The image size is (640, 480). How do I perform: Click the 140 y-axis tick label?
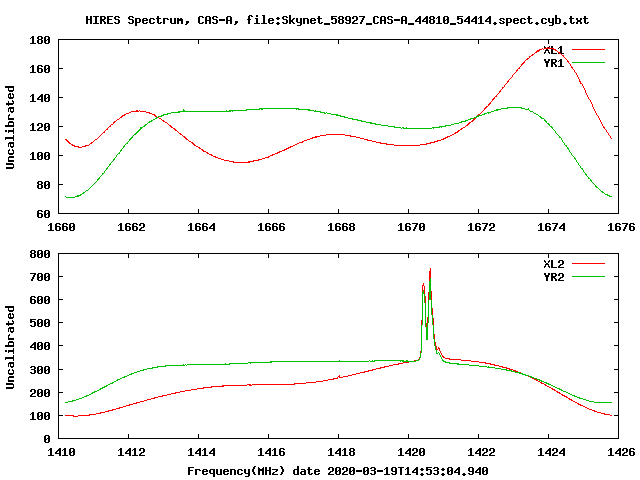[40, 98]
